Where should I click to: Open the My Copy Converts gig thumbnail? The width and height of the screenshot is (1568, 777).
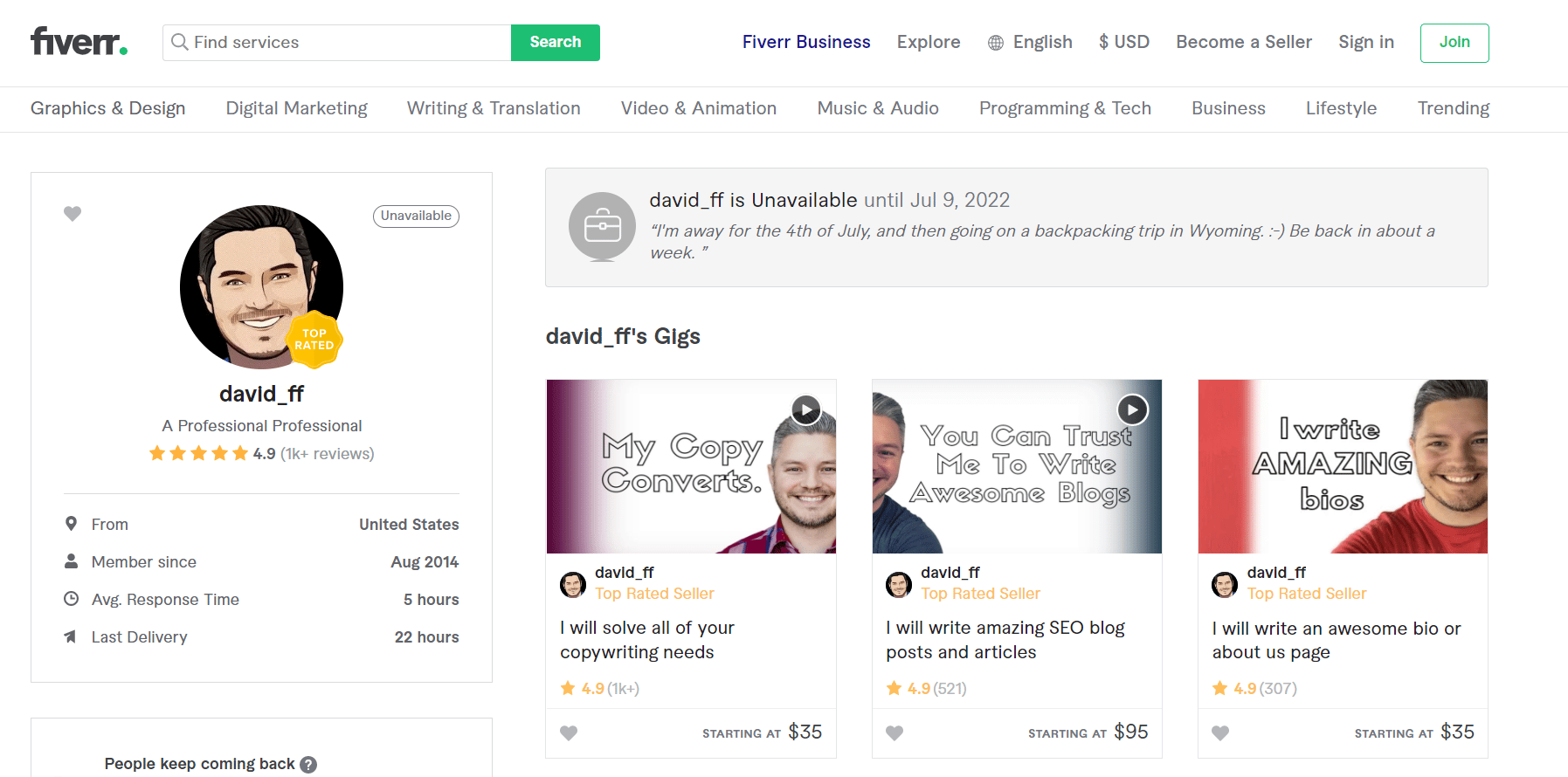691,466
